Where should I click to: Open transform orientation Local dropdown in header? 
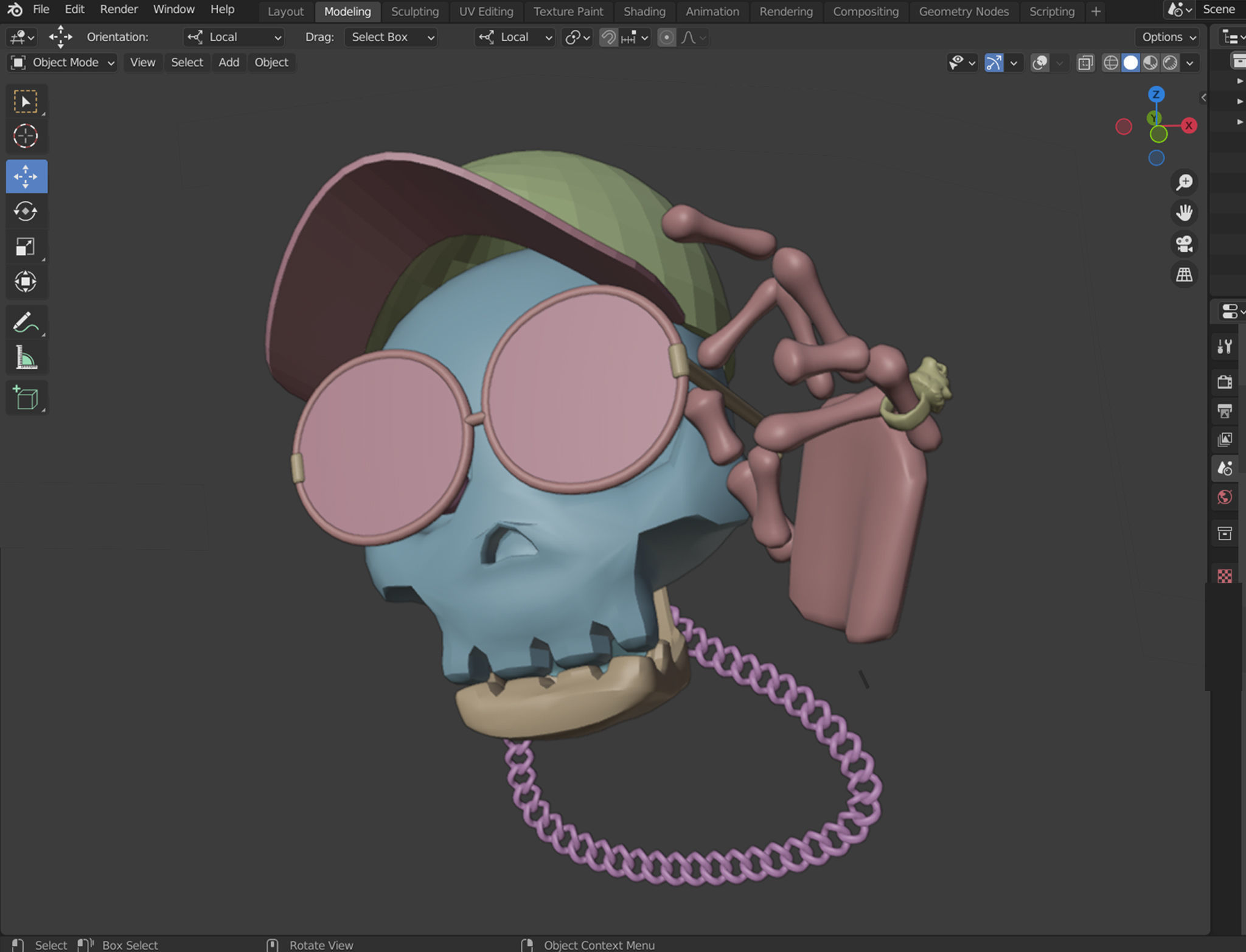515,37
